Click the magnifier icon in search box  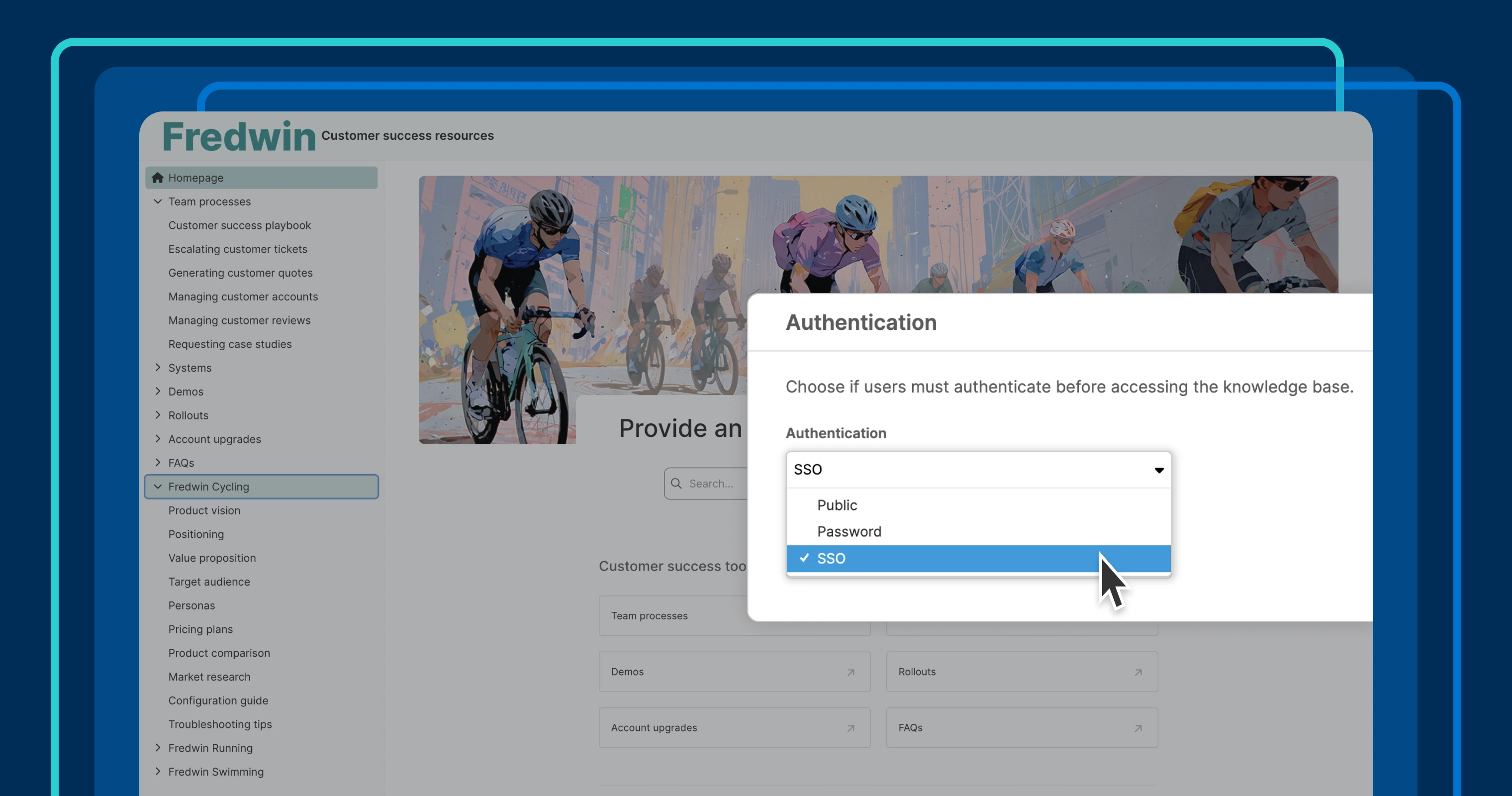(676, 483)
